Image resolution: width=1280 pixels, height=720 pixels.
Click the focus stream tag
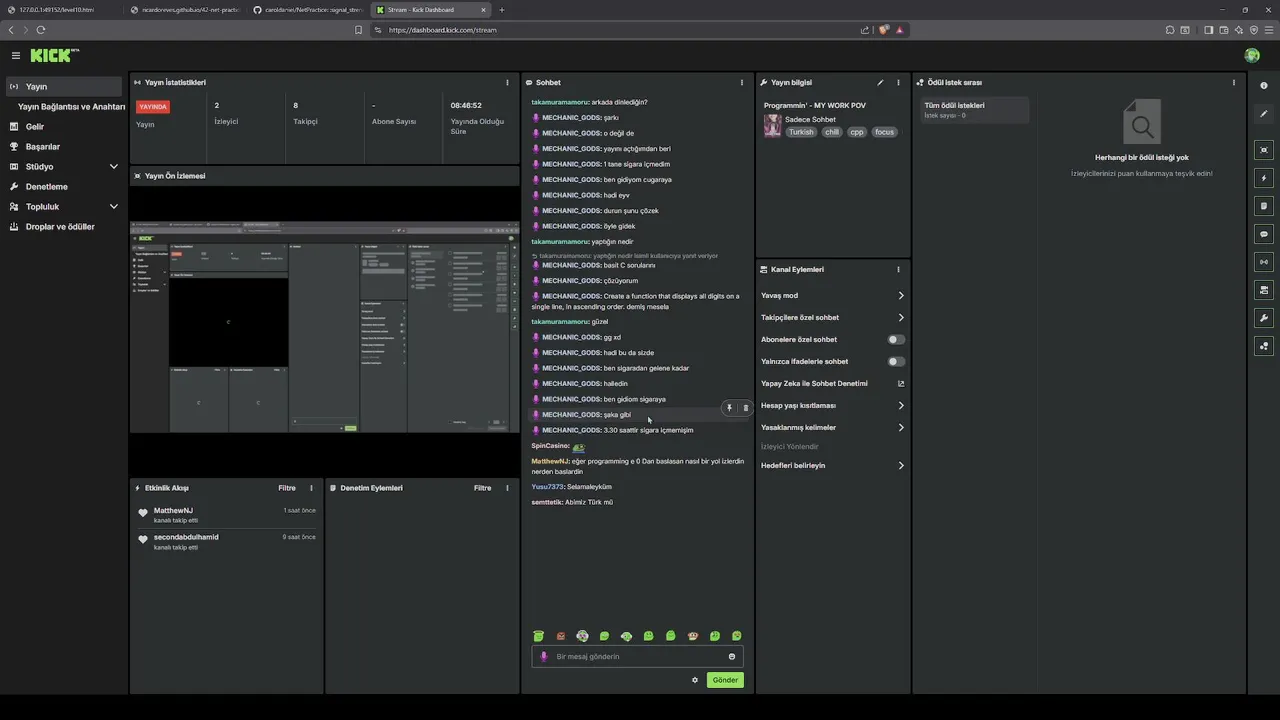coord(884,132)
